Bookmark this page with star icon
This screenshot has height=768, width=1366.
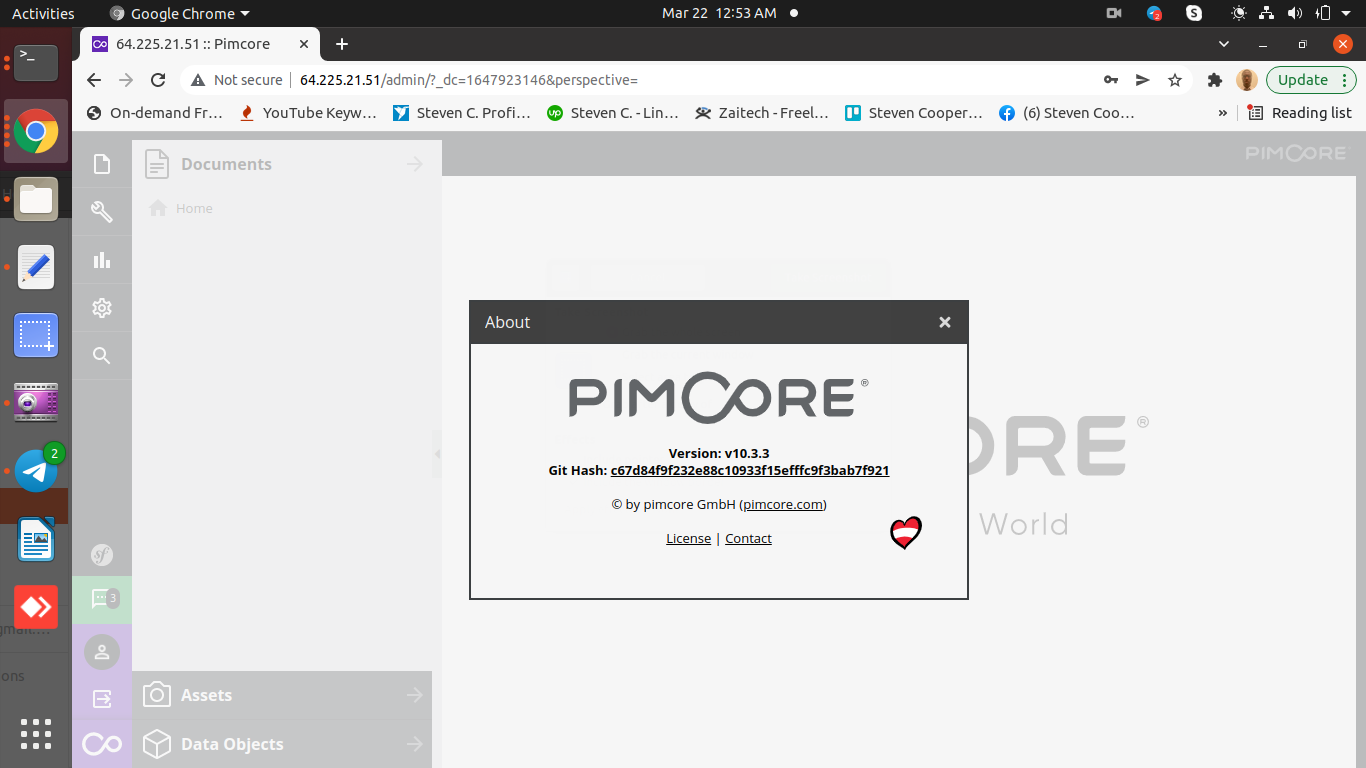[1175, 80]
